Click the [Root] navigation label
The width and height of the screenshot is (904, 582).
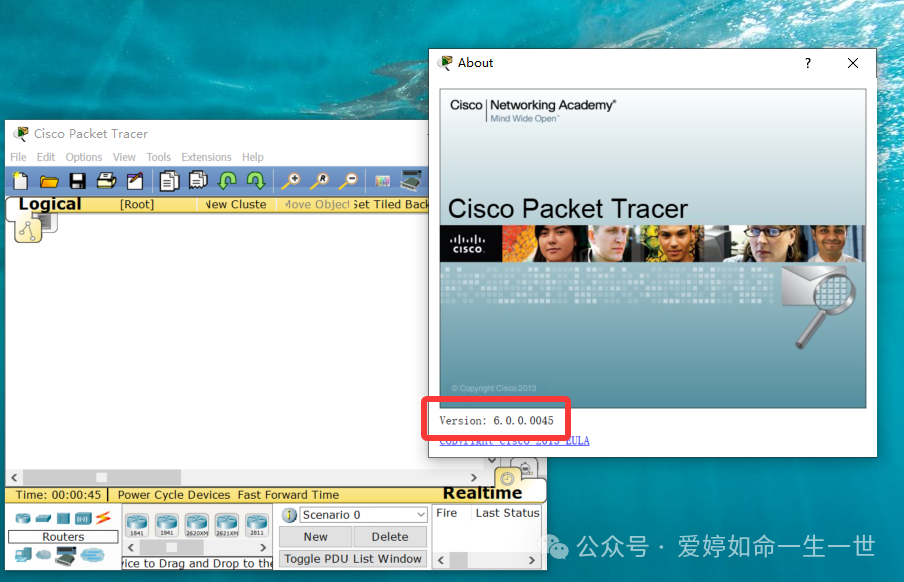137,204
